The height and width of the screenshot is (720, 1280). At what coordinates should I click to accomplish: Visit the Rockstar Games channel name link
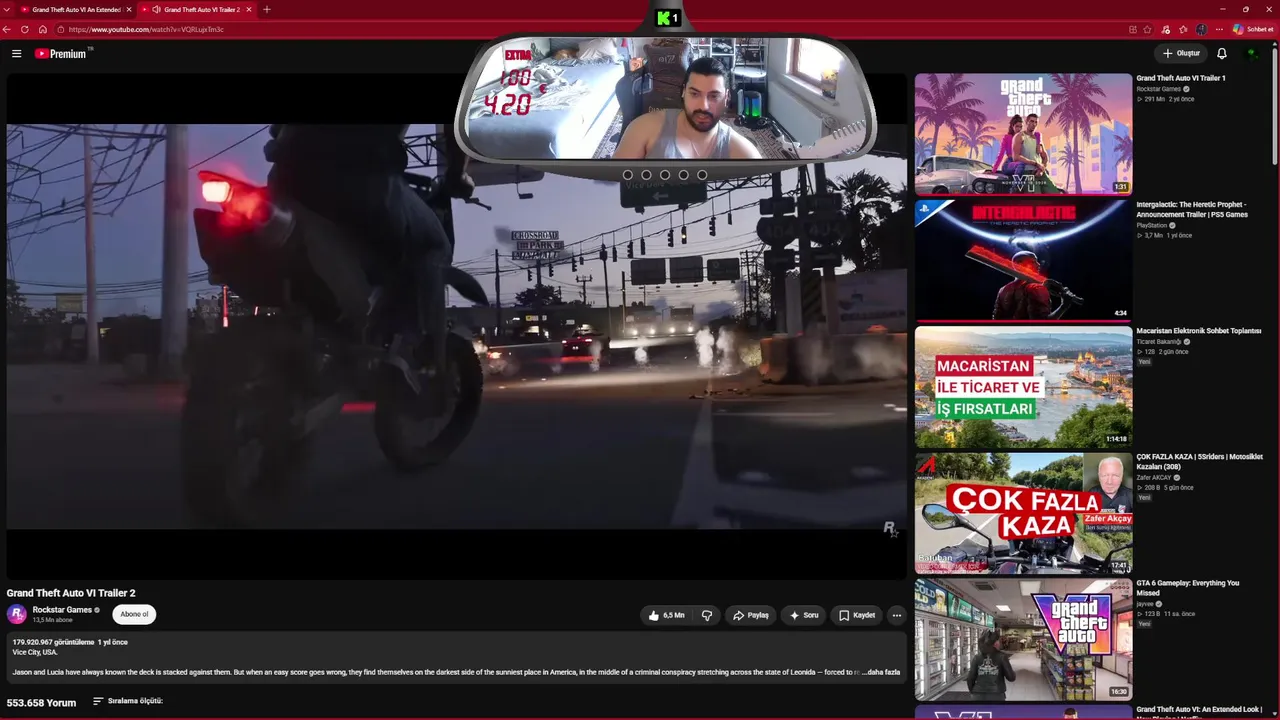(x=62, y=610)
